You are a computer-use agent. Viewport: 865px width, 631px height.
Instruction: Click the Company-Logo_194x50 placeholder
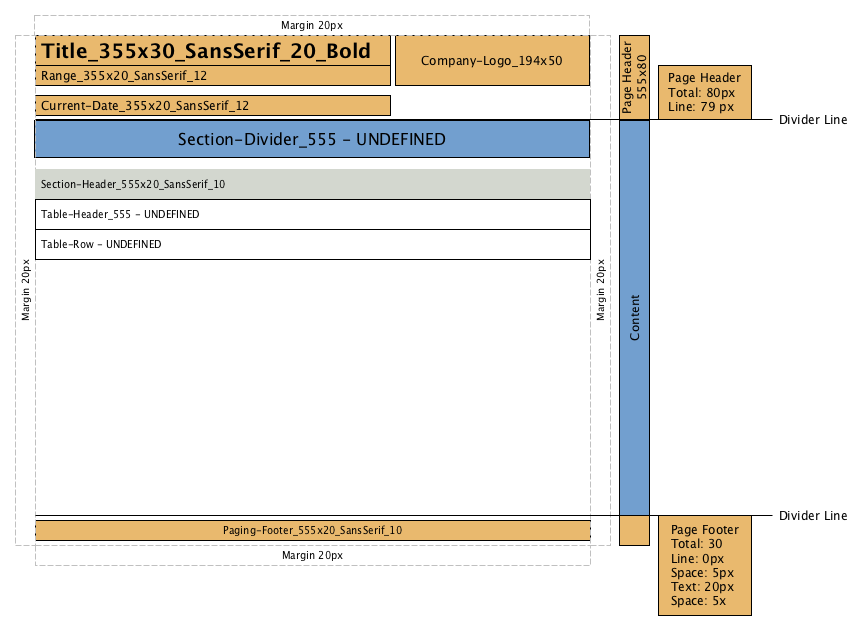[x=492, y=61]
